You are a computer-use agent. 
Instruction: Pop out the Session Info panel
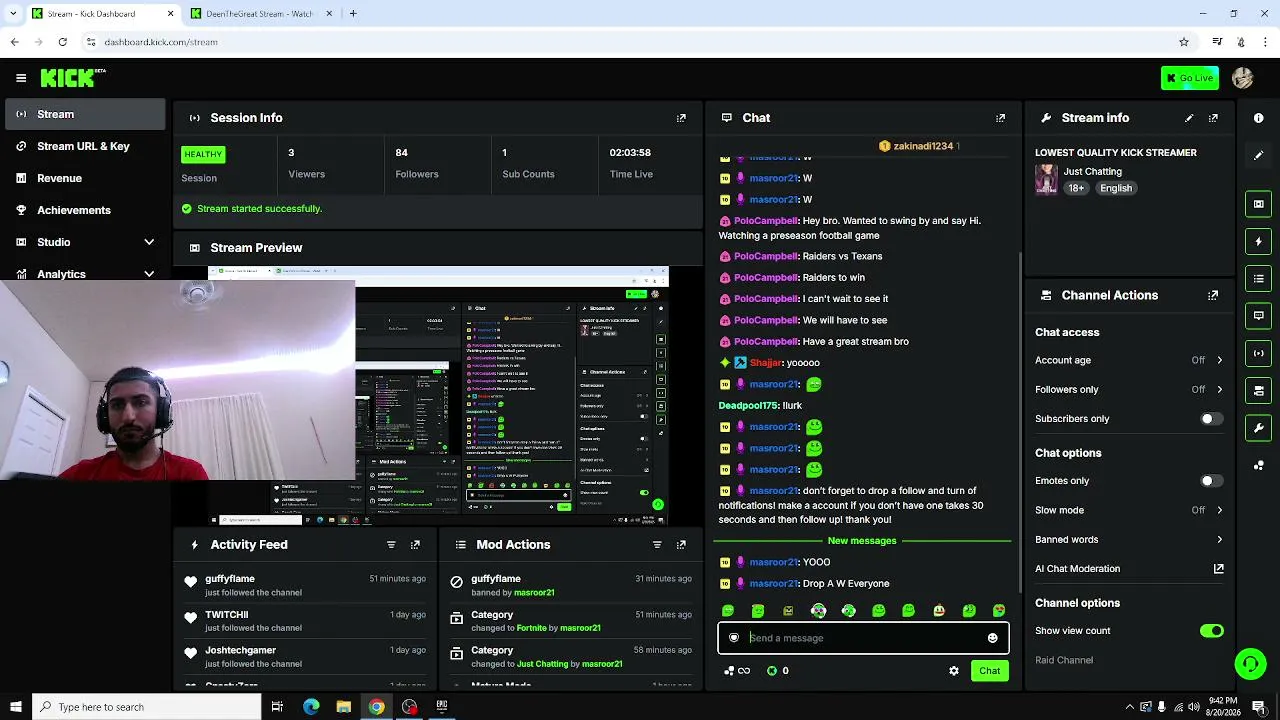[681, 118]
